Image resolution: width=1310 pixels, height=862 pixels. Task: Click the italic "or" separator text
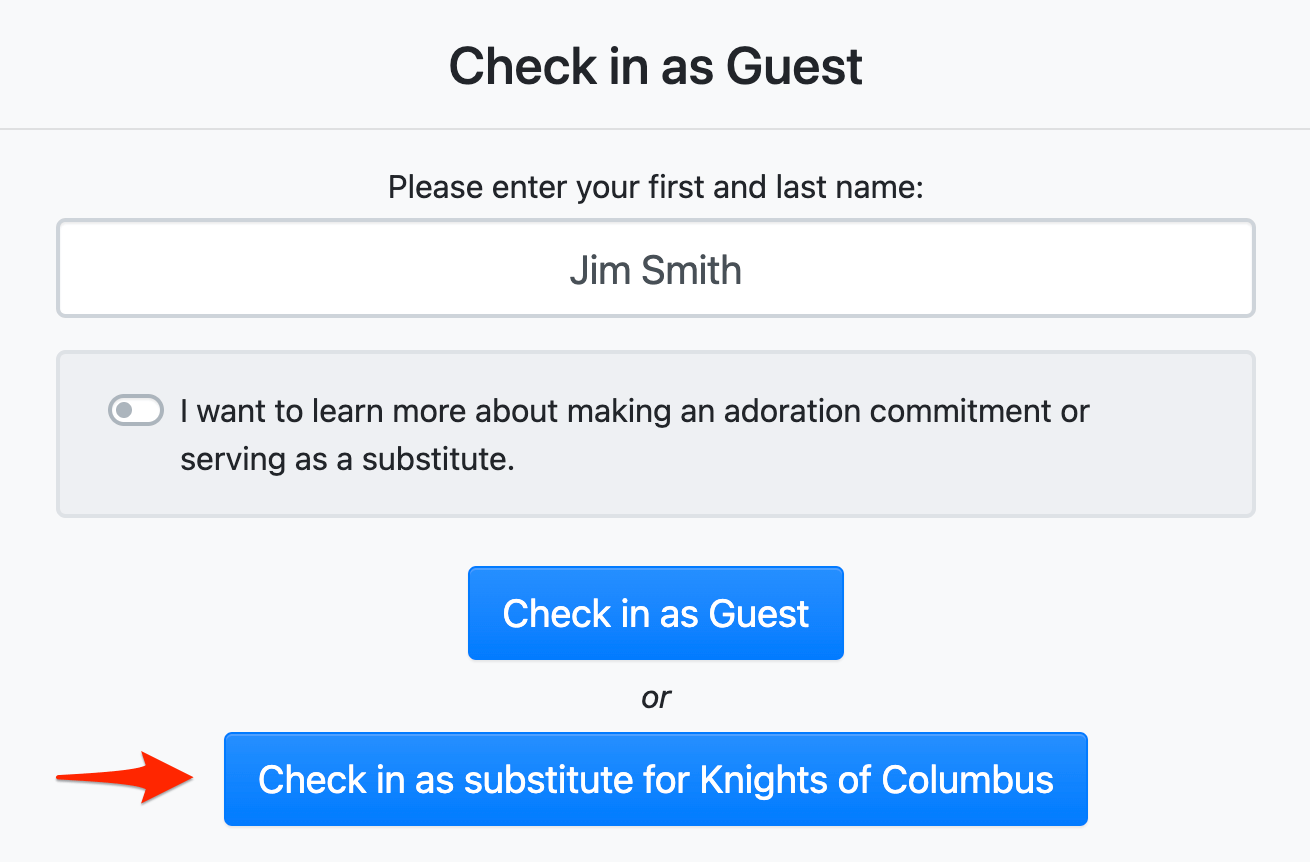coord(656,697)
